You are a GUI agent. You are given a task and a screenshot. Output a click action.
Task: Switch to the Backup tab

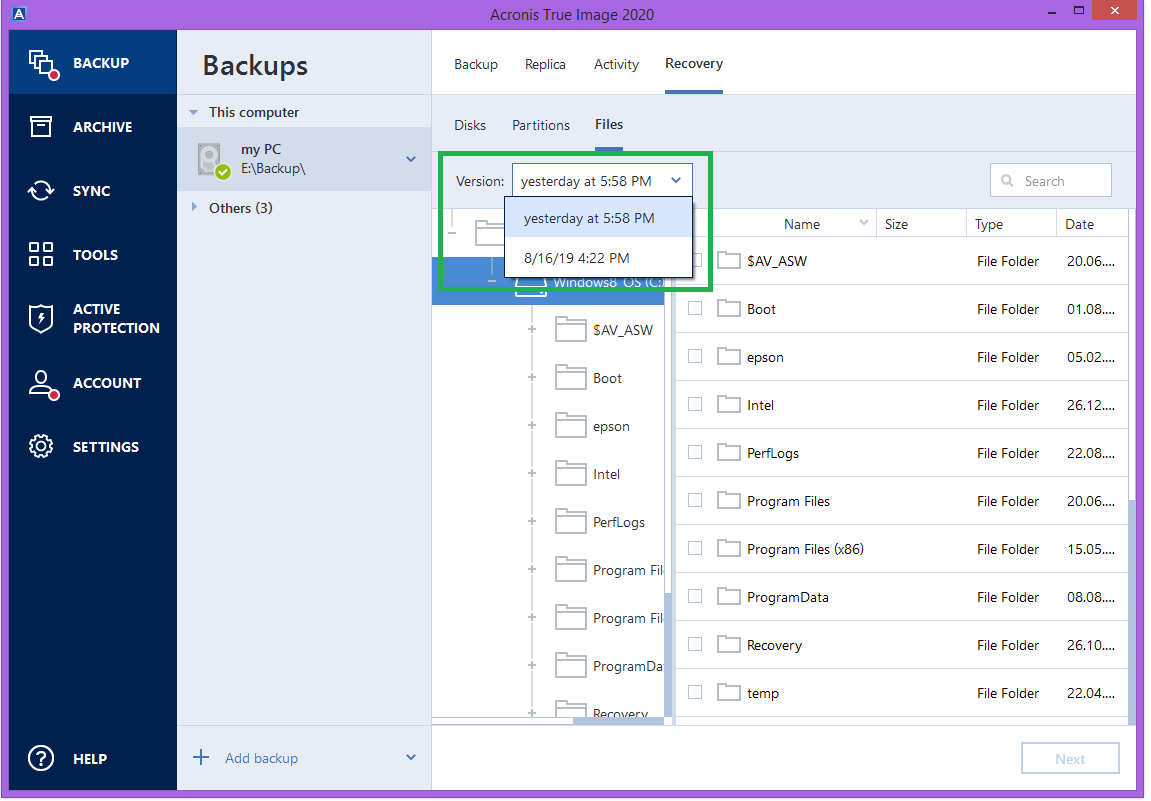pos(476,65)
